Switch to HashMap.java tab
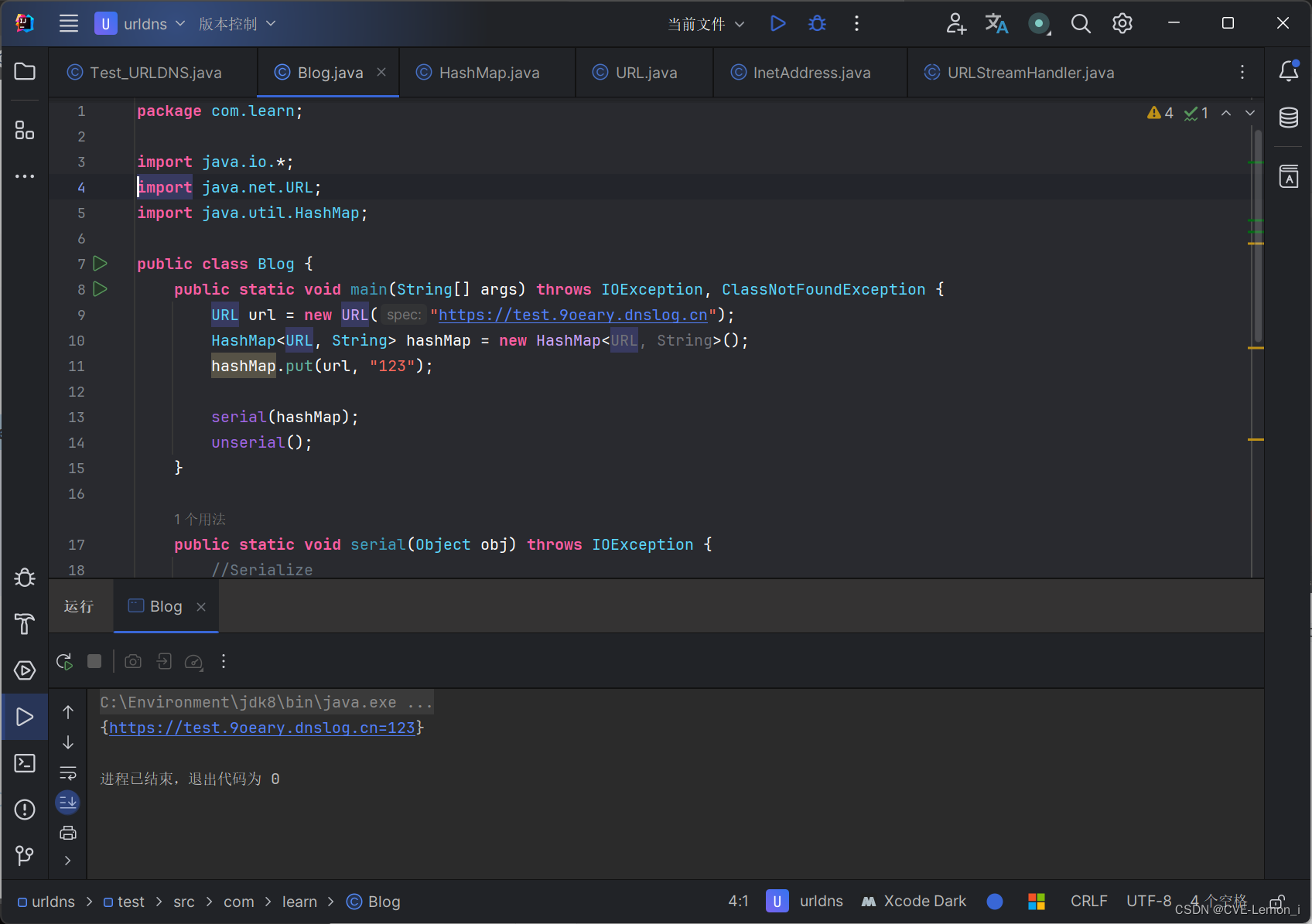Image resolution: width=1312 pixels, height=924 pixels. (478, 73)
